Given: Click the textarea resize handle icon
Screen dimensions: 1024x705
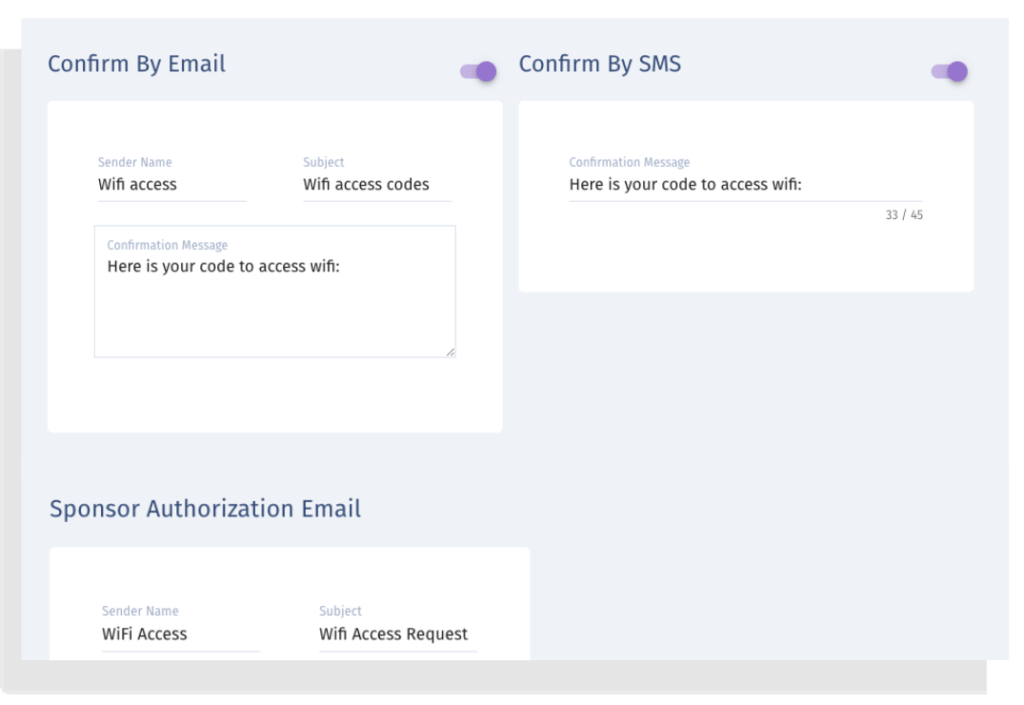Looking at the screenshot, I should point(449,350).
